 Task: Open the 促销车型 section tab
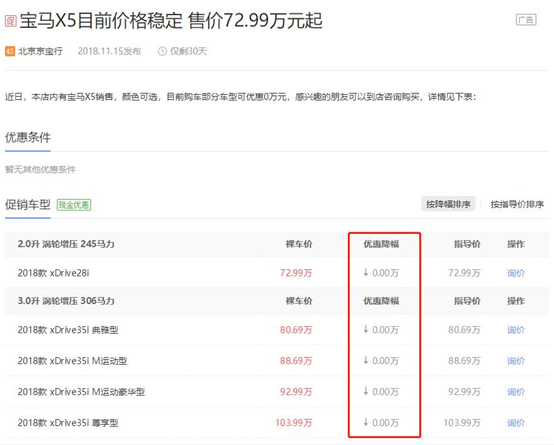click(x=28, y=205)
